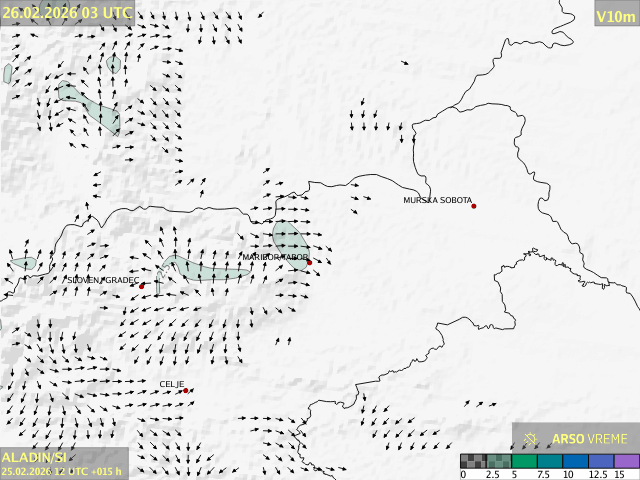Click the elongated shaded wind zone in upper left
Image resolution: width=640 pixels, height=480 pixels.
tap(90, 106)
